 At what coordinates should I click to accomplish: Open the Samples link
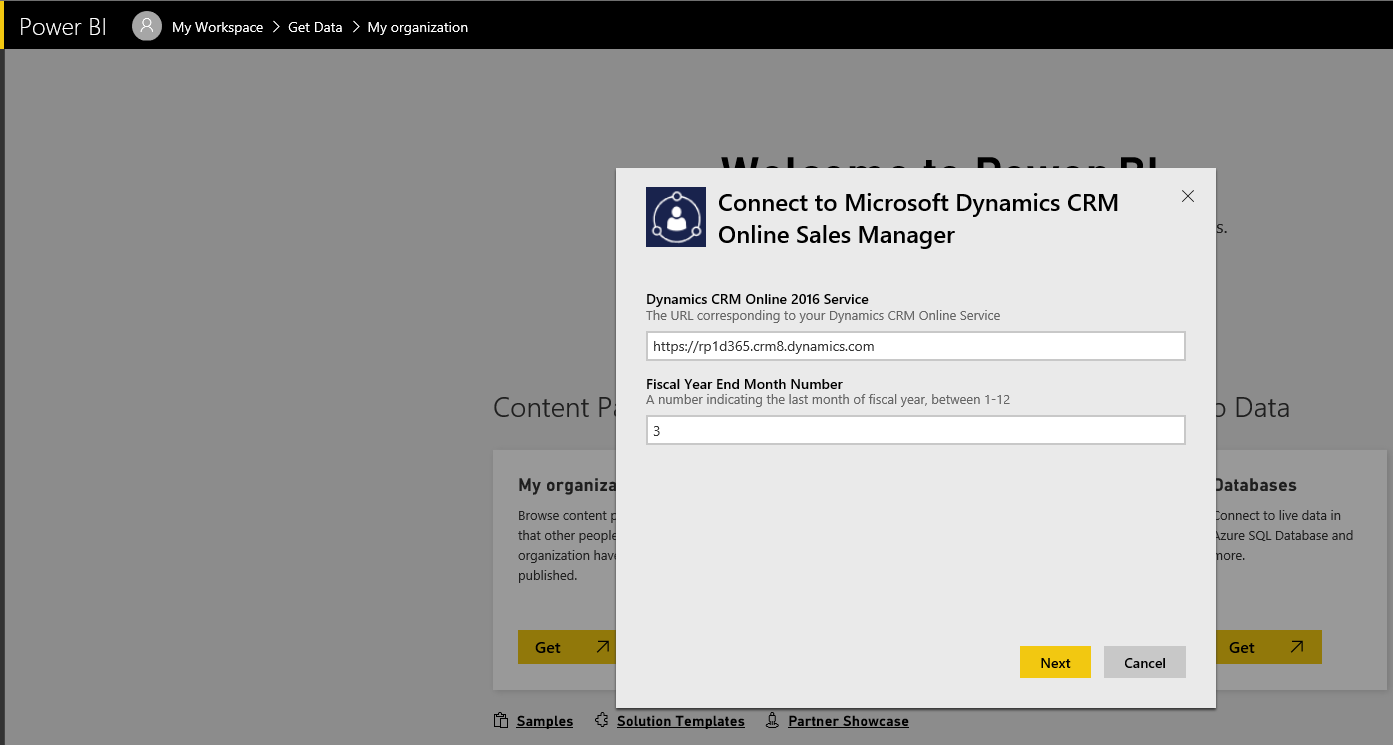(544, 720)
